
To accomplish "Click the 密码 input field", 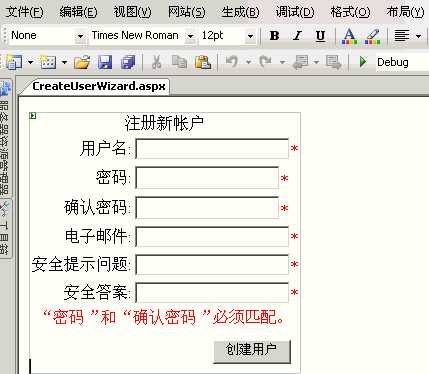I will [x=207, y=178].
